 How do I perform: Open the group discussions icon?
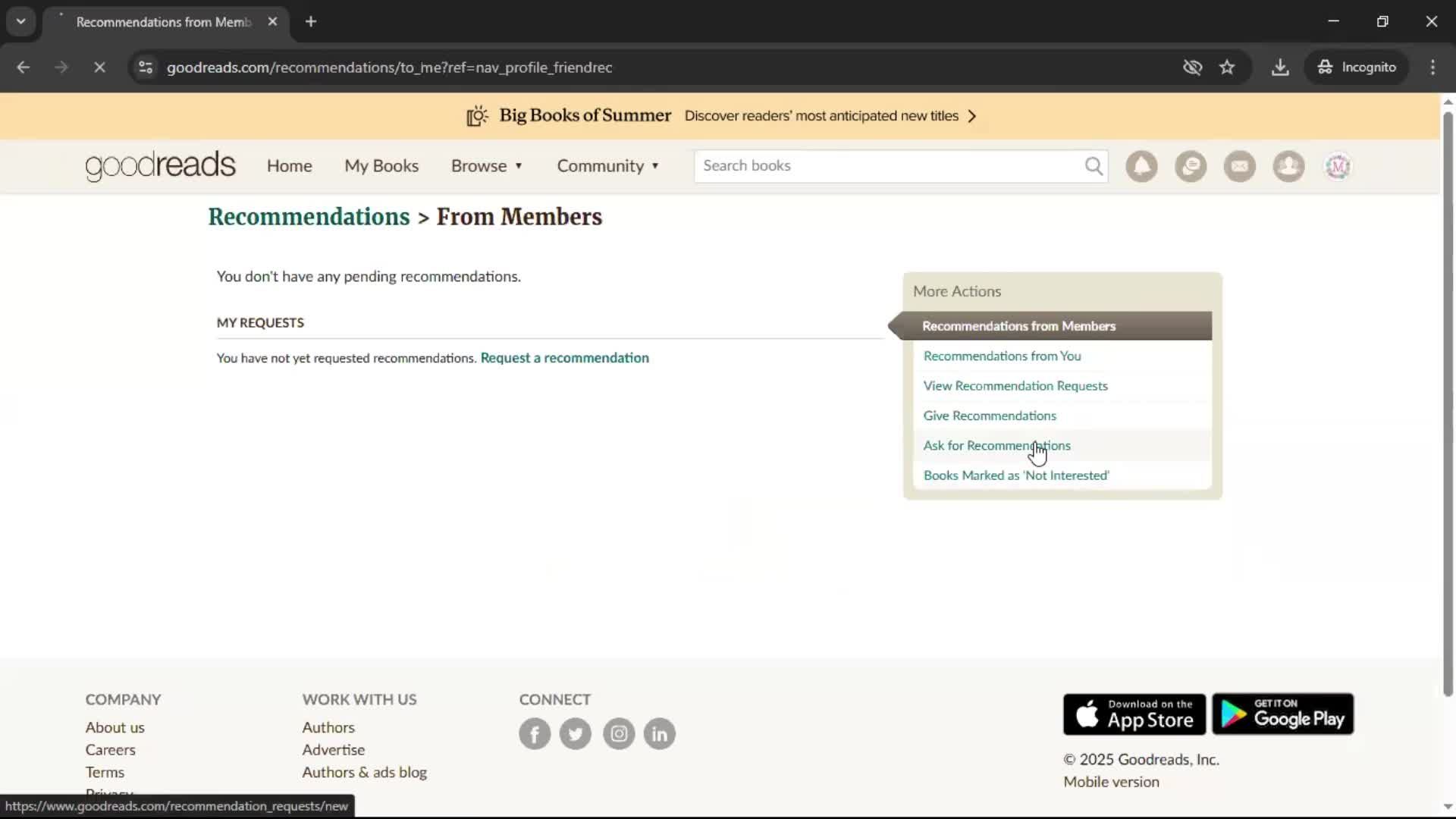[x=1191, y=166]
